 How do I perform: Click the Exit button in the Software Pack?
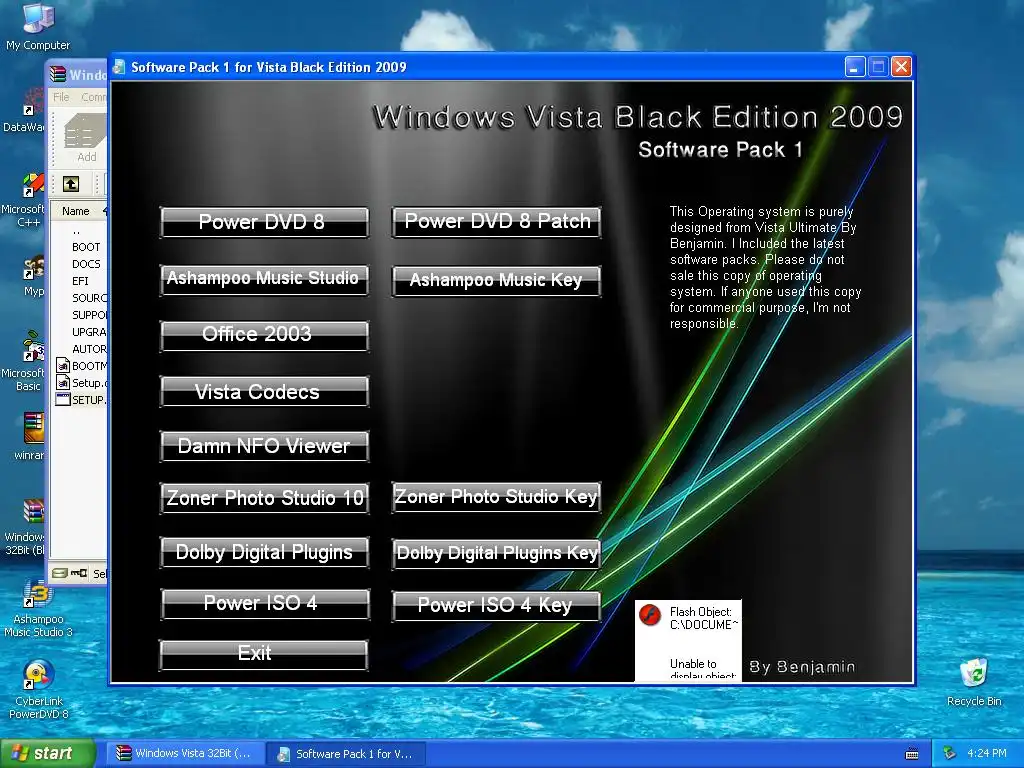click(x=264, y=654)
